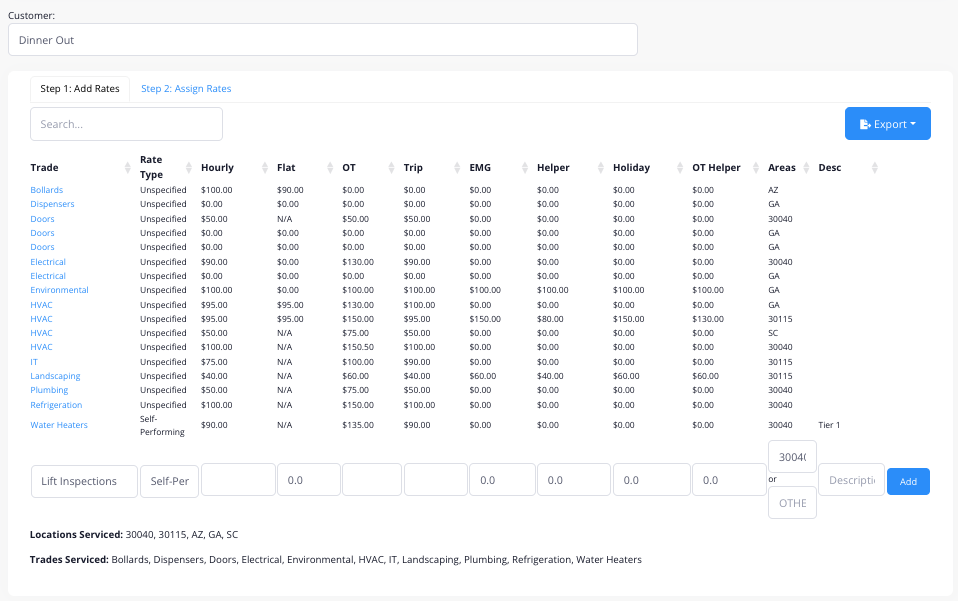The height and width of the screenshot is (601, 958).
Task: Open the Self-Performing rate type selector
Action: (169, 481)
